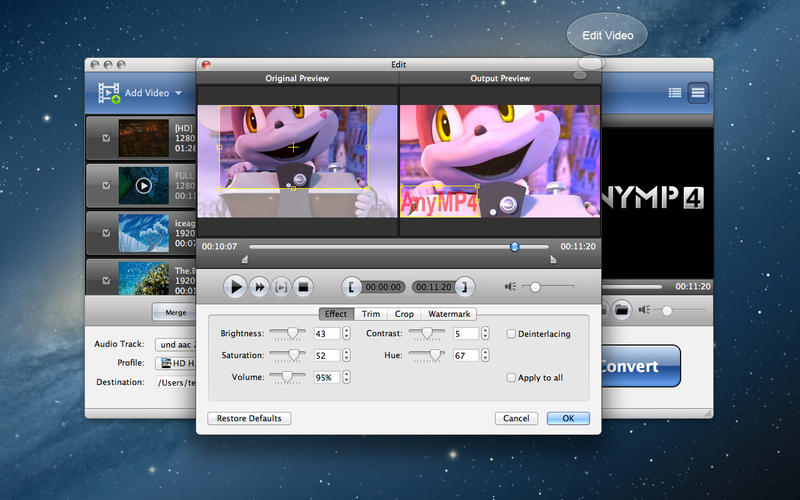800x500 pixels.
Task: Click the Add Video filmstrip icon
Action: 108,93
